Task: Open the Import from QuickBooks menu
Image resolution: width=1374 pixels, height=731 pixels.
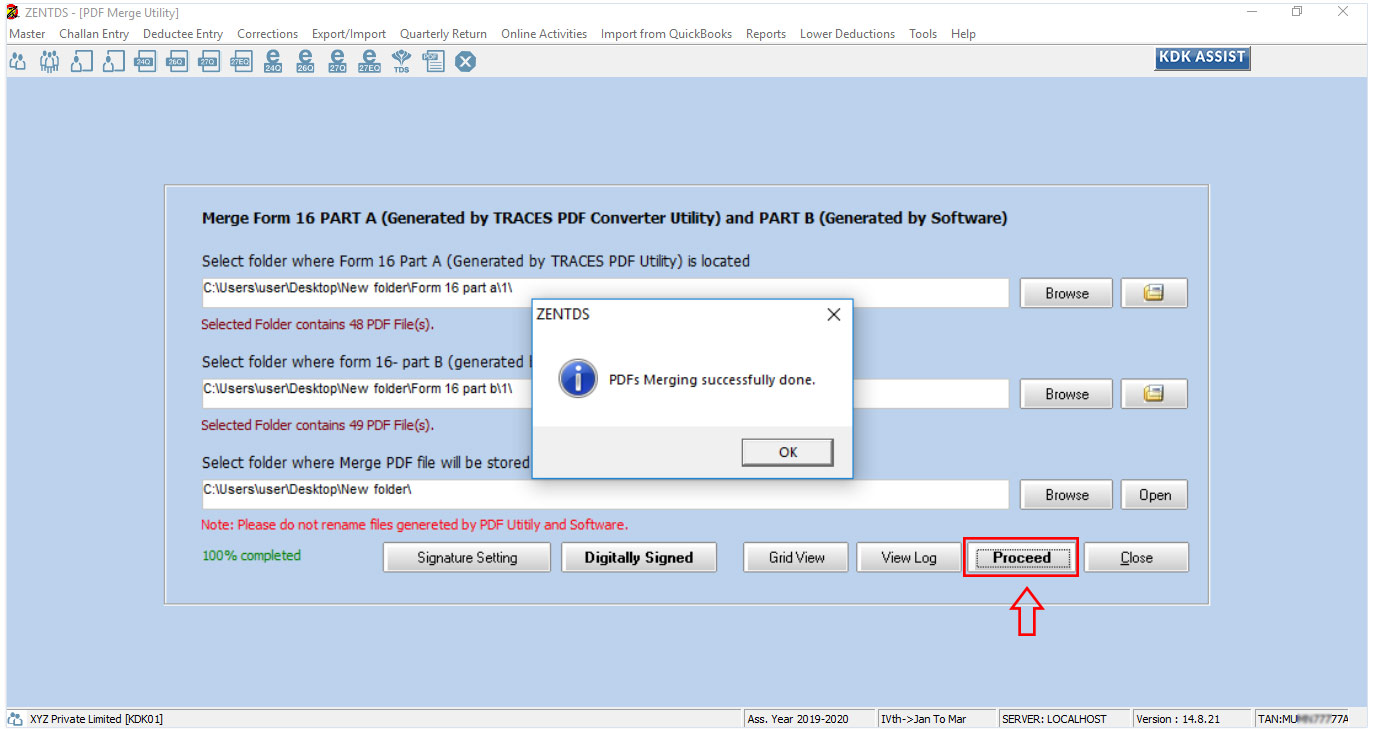Action: 666,33
